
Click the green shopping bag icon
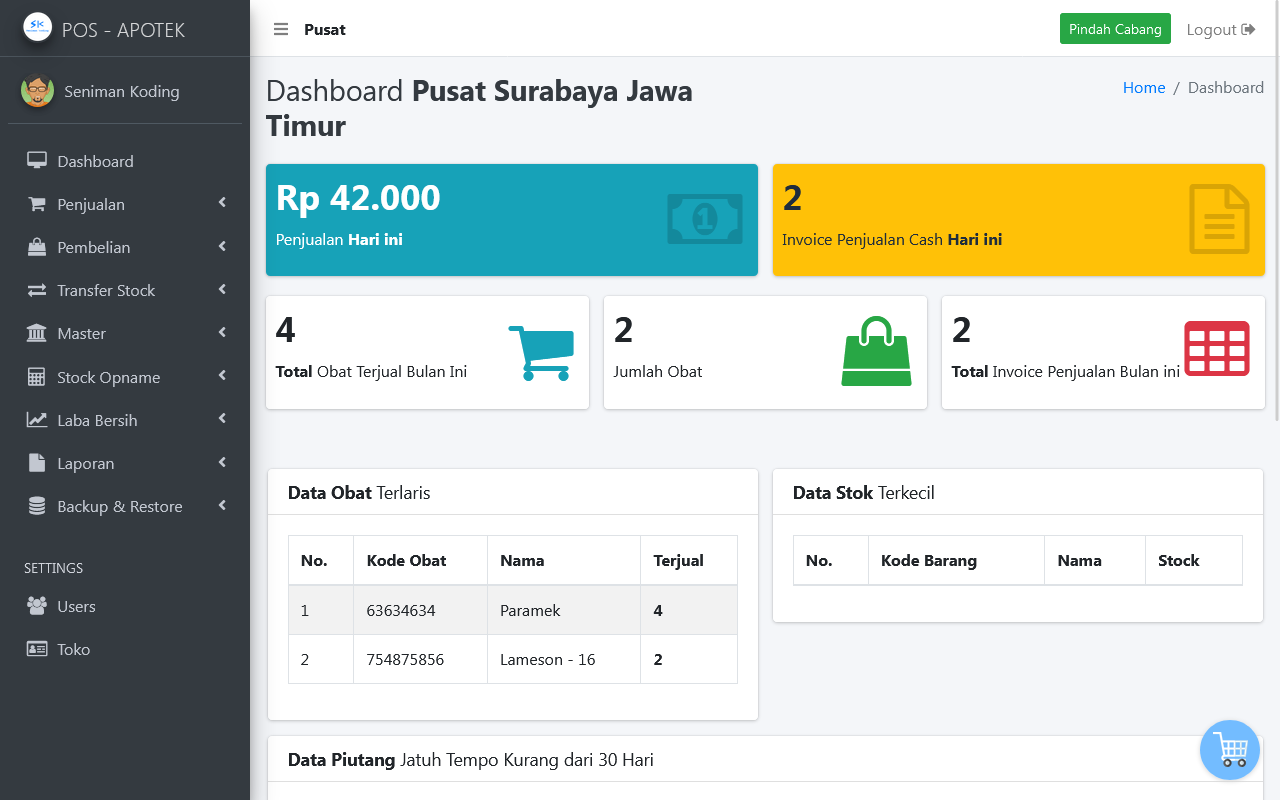pyautogui.click(x=876, y=352)
